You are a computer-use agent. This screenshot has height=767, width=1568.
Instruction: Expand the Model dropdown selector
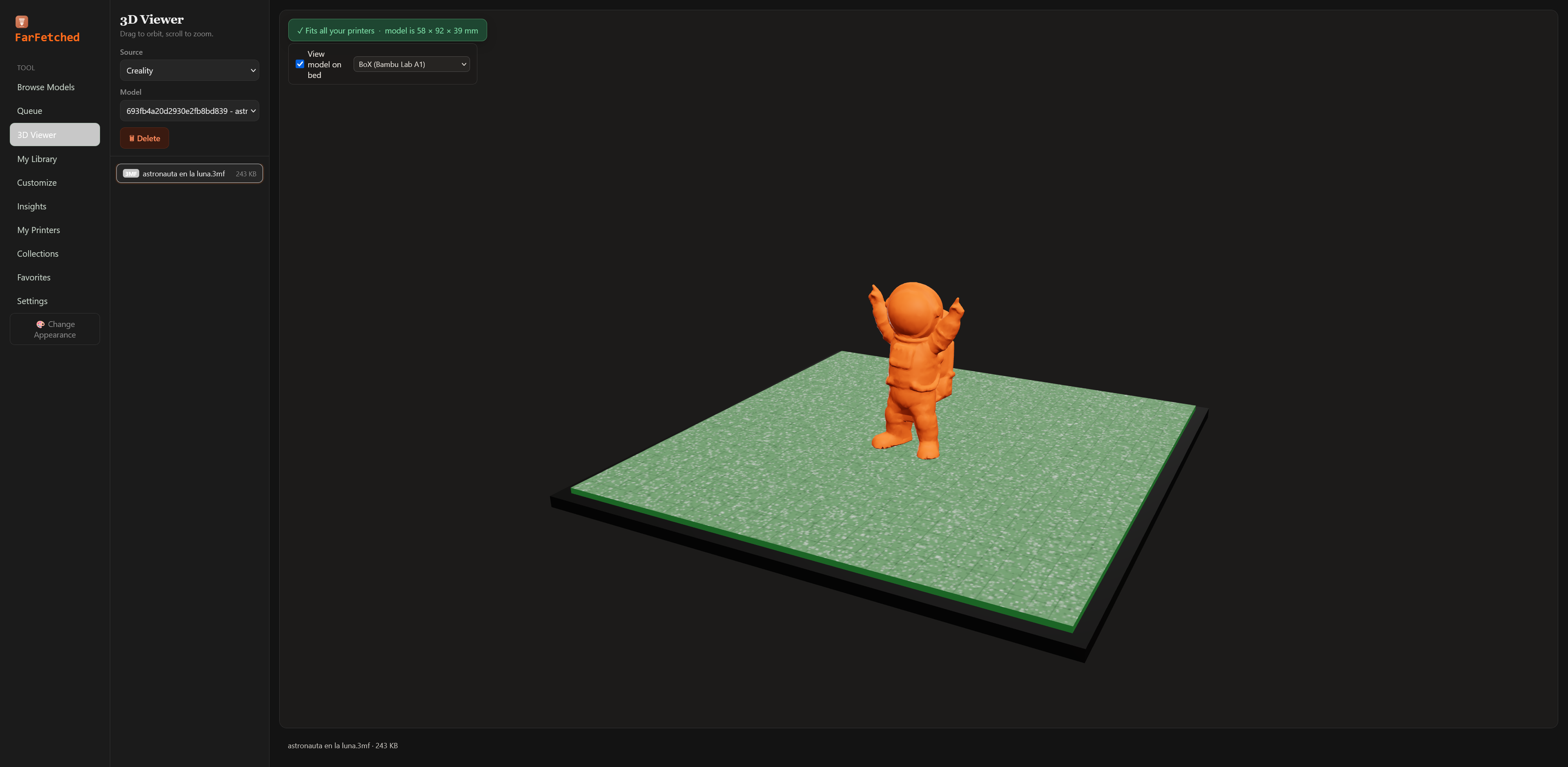[x=189, y=111]
